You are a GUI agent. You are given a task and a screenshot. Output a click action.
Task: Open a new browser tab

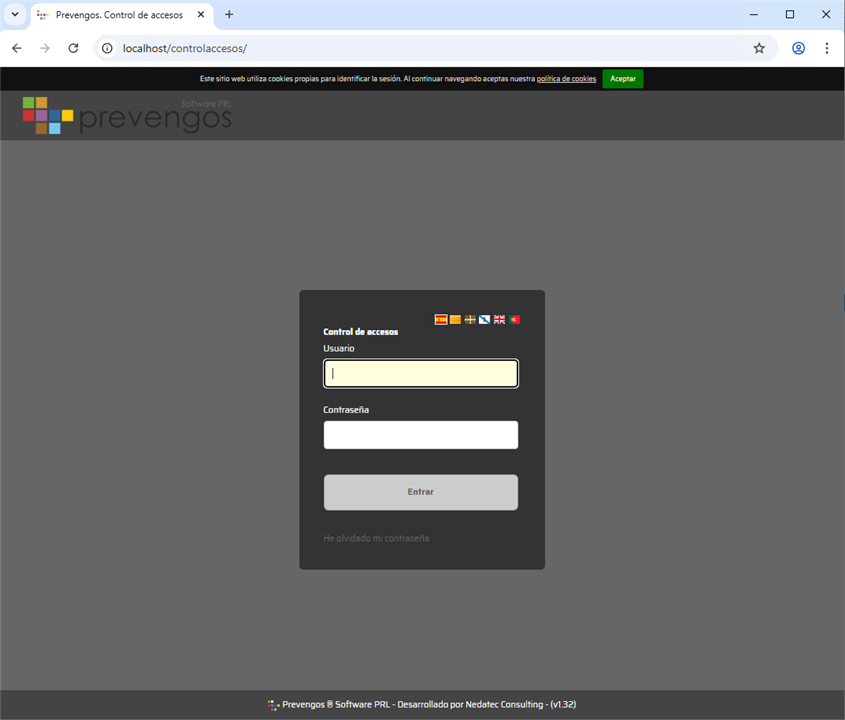click(229, 15)
